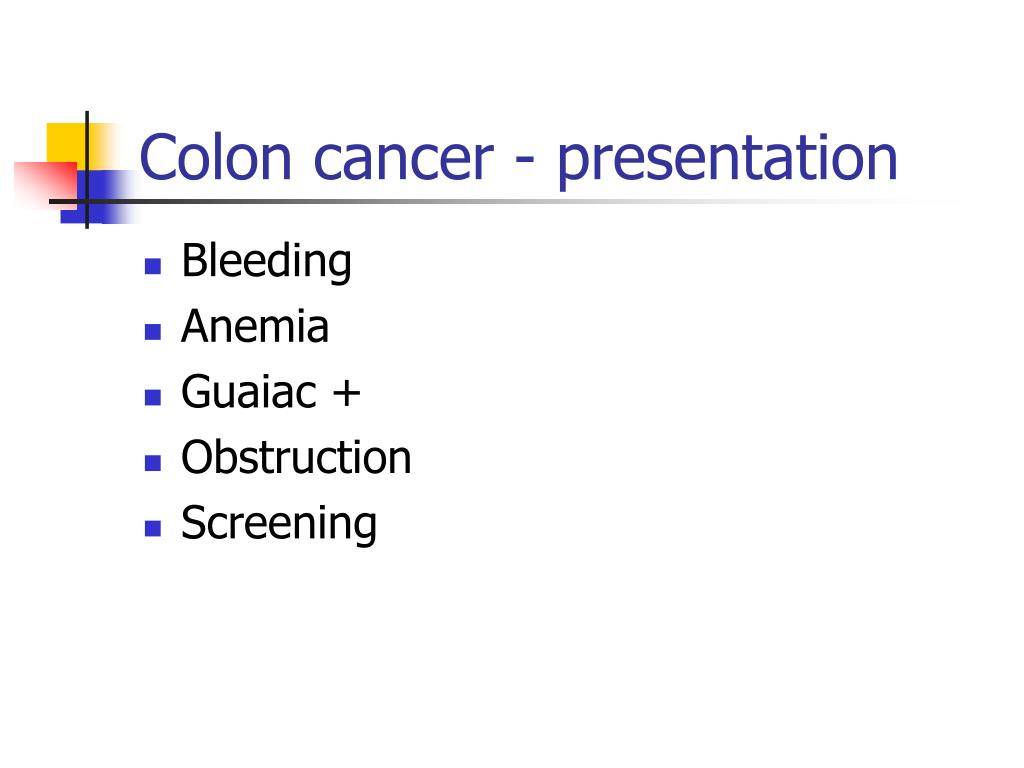Click the Obstruction bullet text
1024x768 pixels.
296,456
